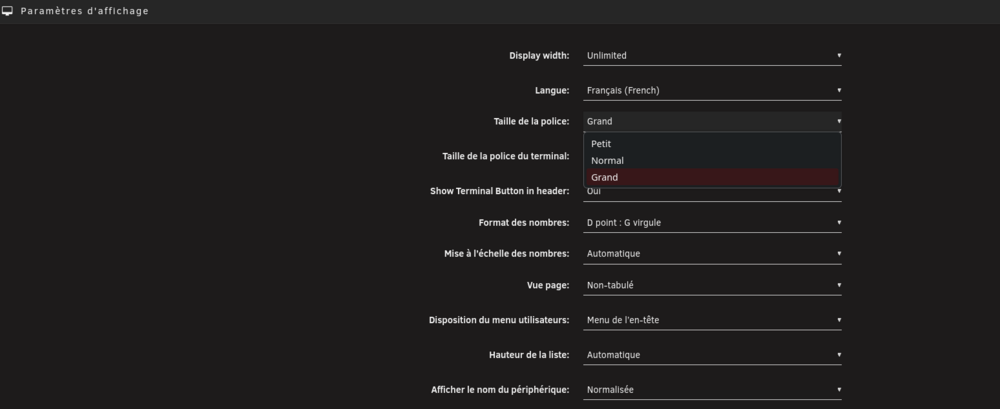This screenshot has width=1000, height=409.
Task: Choose Grand in the font size list
Action: (712, 177)
